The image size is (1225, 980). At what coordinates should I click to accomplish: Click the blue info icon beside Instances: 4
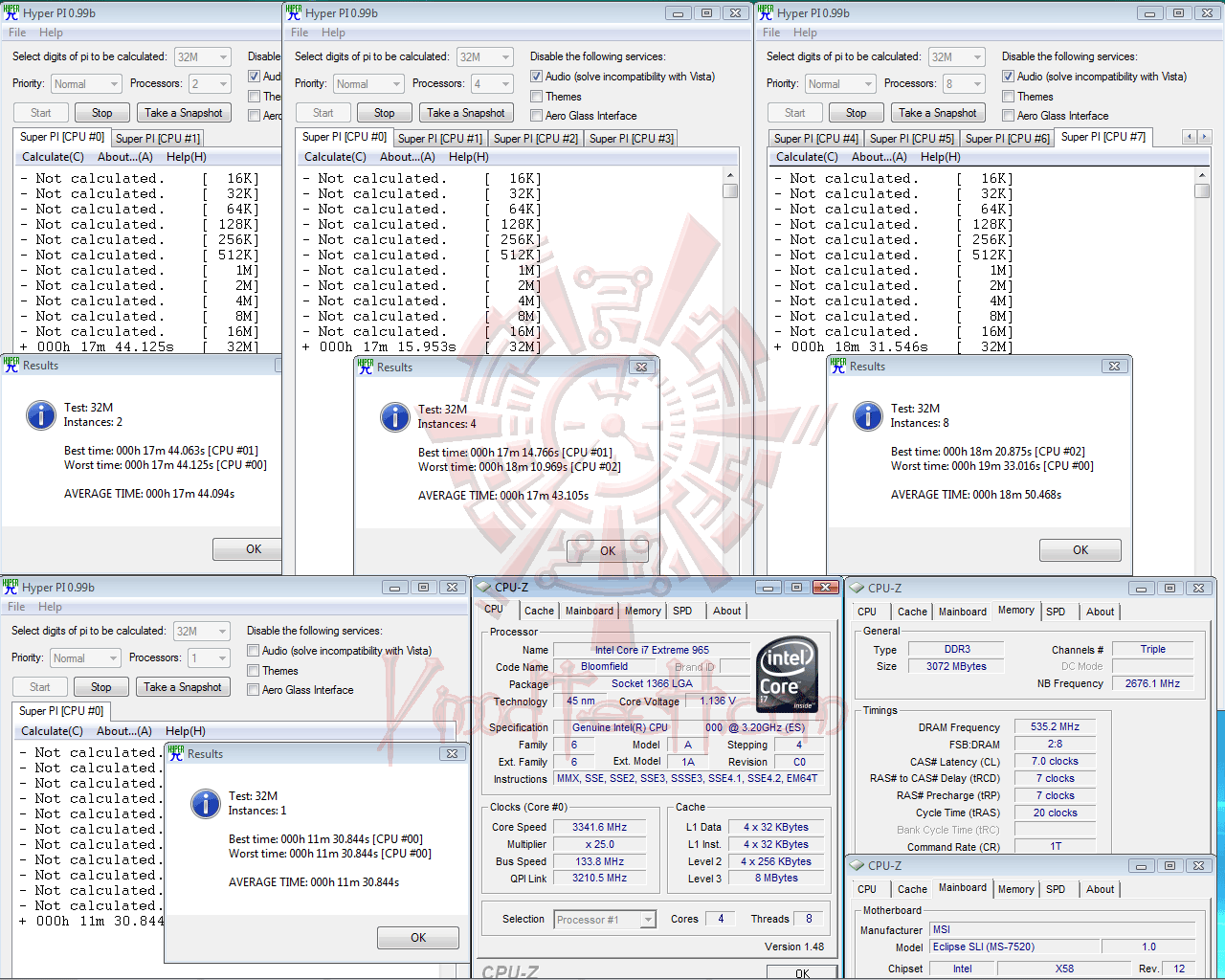coord(394,417)
